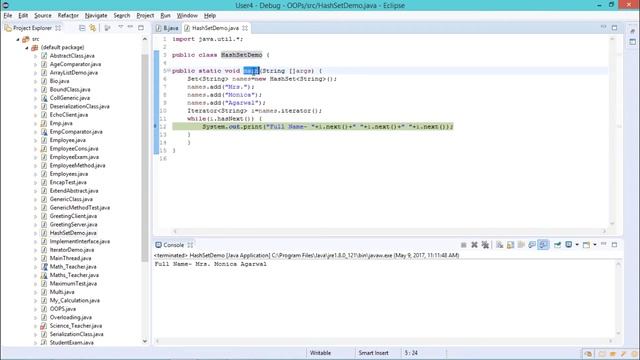Open Project Explorer view menu triangle
This screenshot has width=640, height=360.
click(121, 27)
